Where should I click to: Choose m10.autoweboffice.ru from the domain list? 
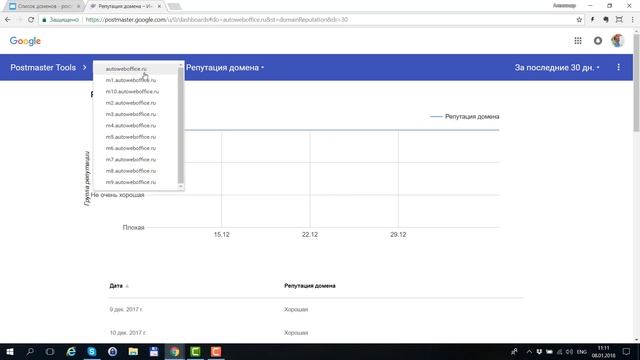(135, 91)
